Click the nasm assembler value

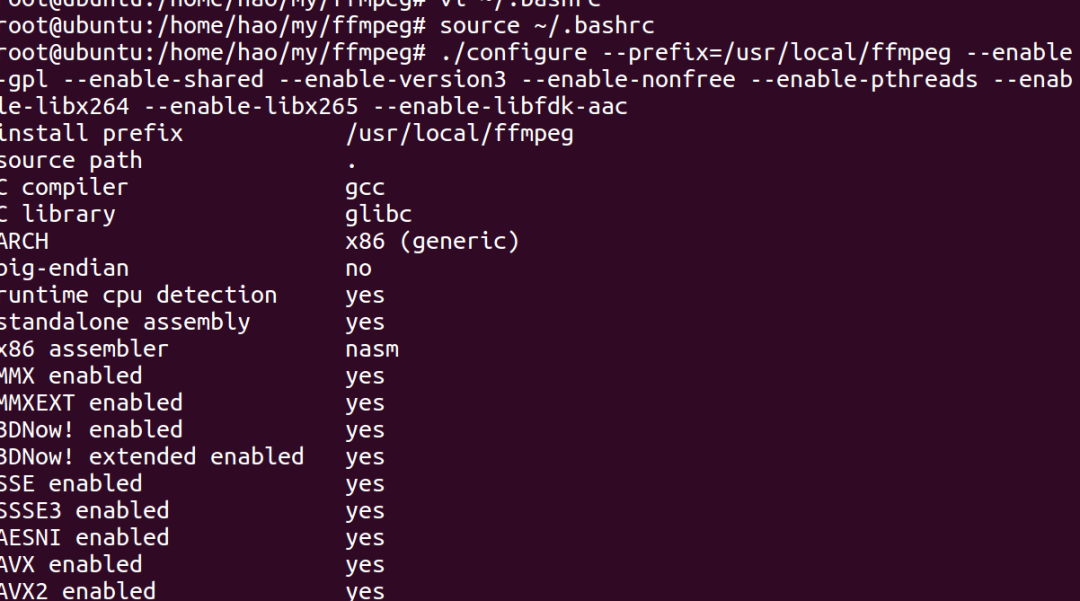372,349
